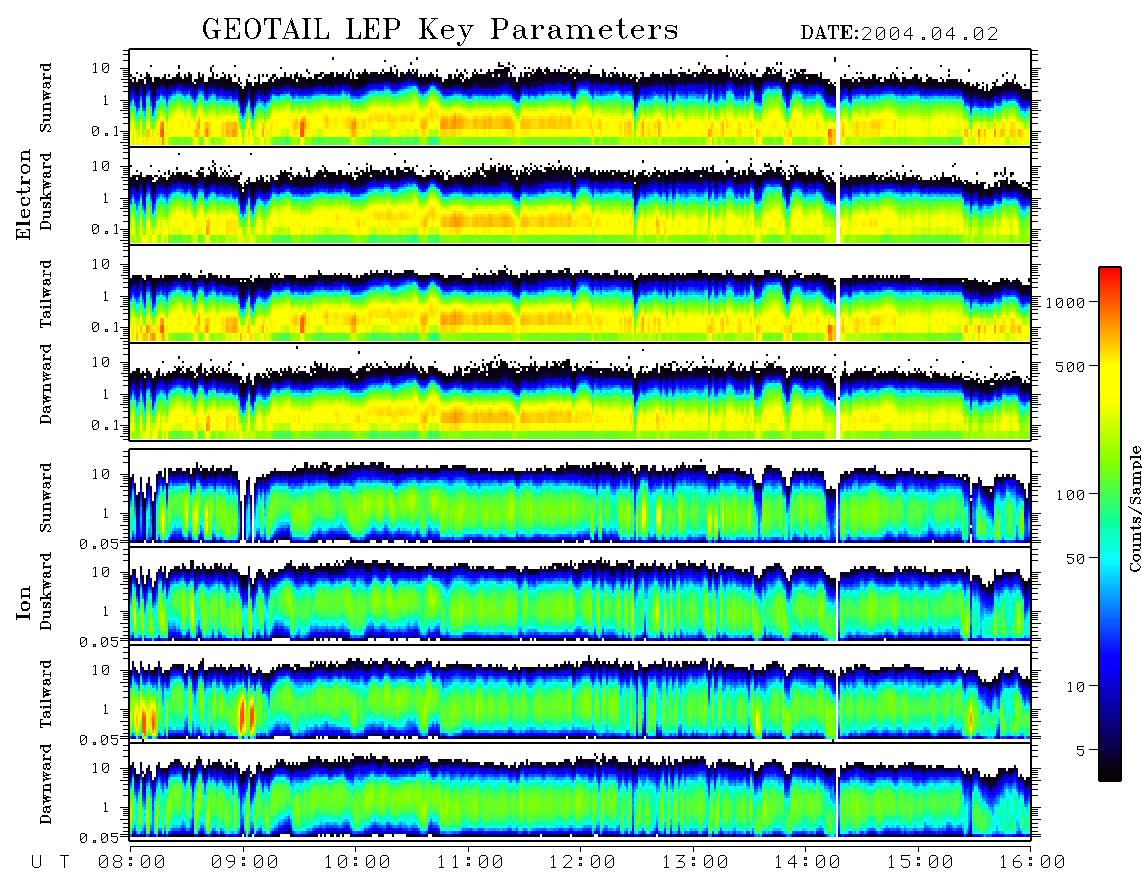This screenshot has width=1142, height=880.
Task: Select the 08:00 time tick label
Action: click(131, 862)
